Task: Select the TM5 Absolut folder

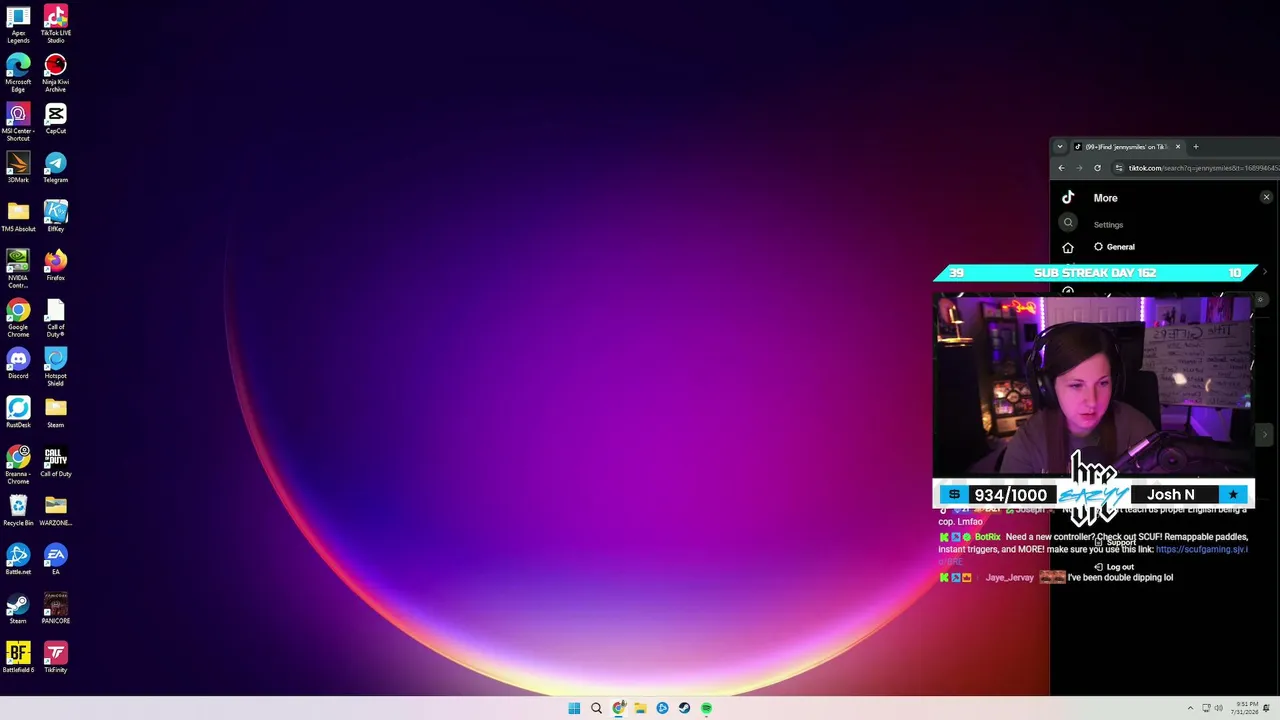Action: 18,216
